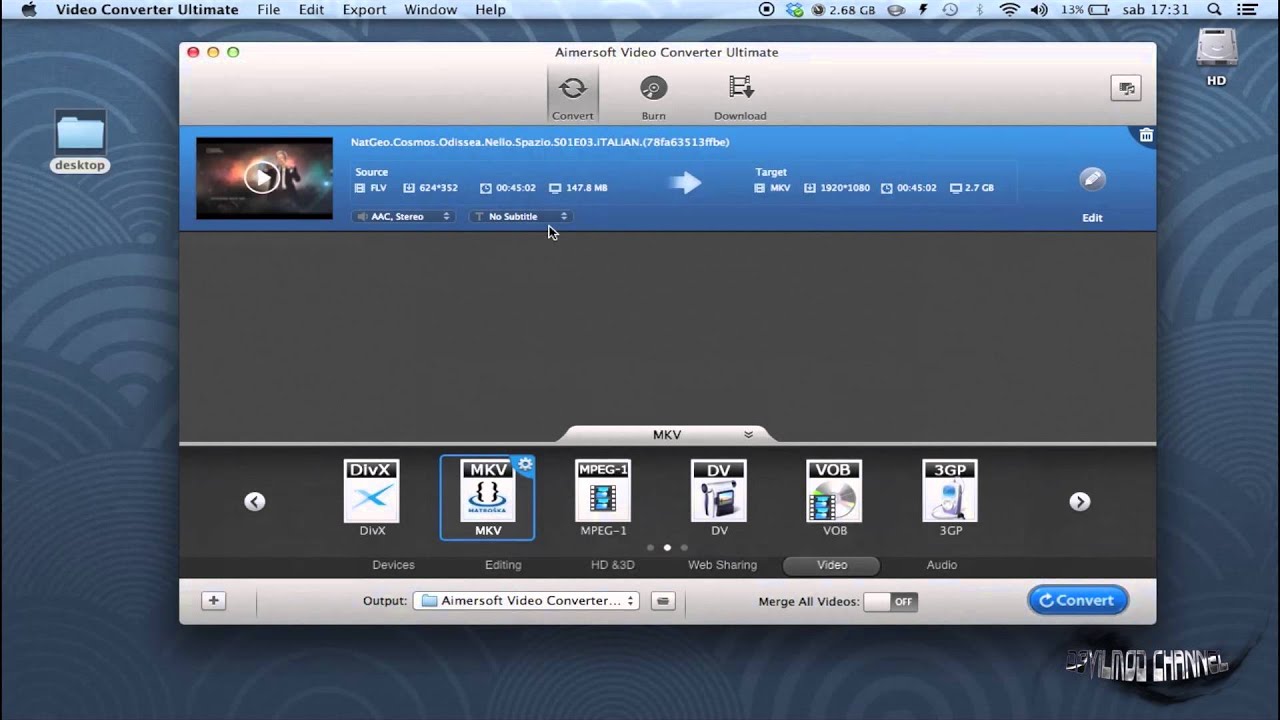The width and height of the screenshot is (1280, 720).
Task: Click the target size 2.7 GB
Action: click(x=979, y=188)
